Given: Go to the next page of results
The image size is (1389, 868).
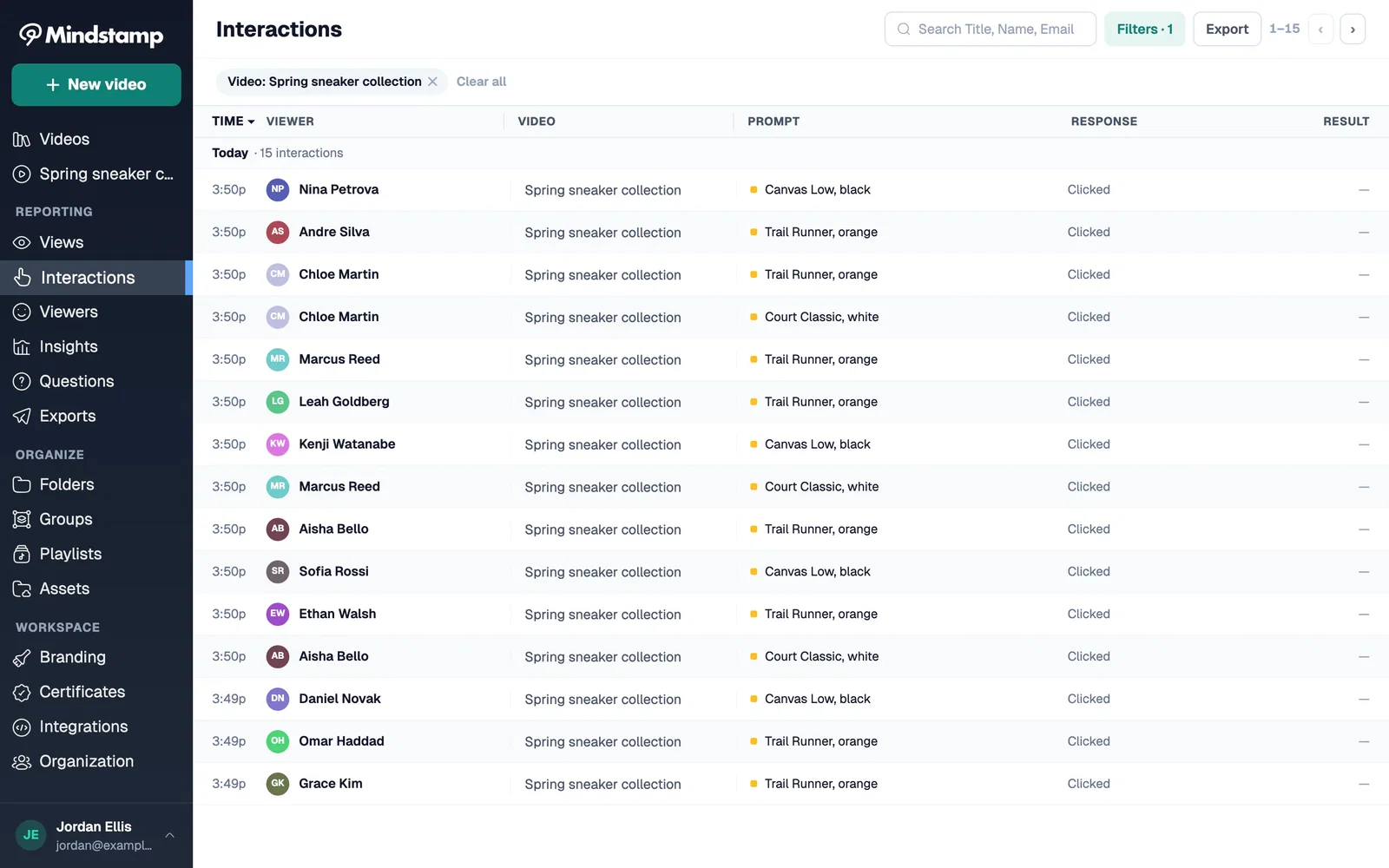Looking at the screenshot, I should (1353, 30).
